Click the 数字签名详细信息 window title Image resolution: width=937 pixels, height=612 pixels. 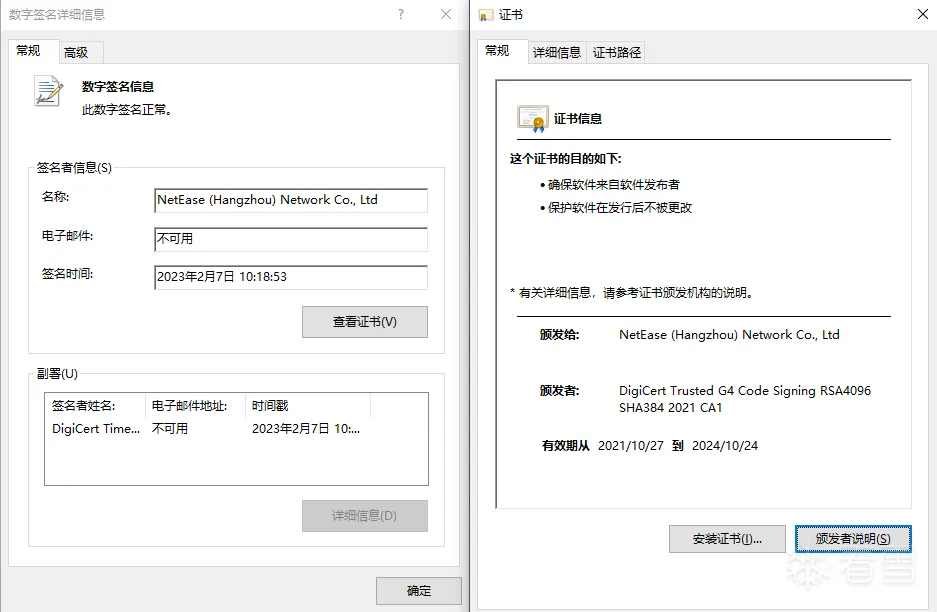57,14
